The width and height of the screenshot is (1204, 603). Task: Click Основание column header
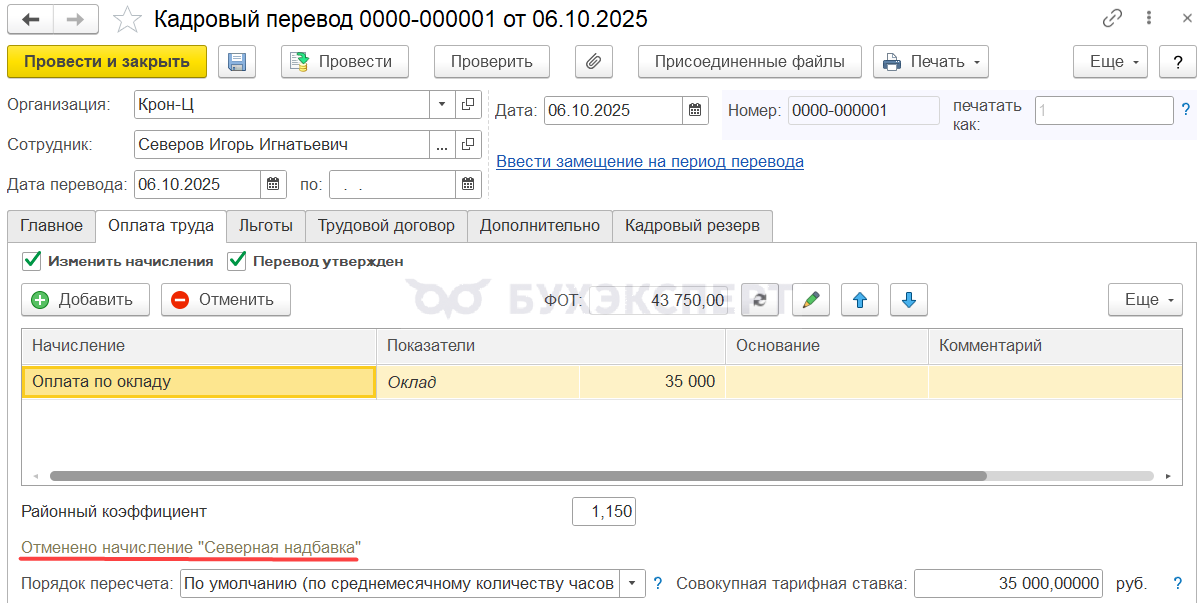tap(827, 345)
